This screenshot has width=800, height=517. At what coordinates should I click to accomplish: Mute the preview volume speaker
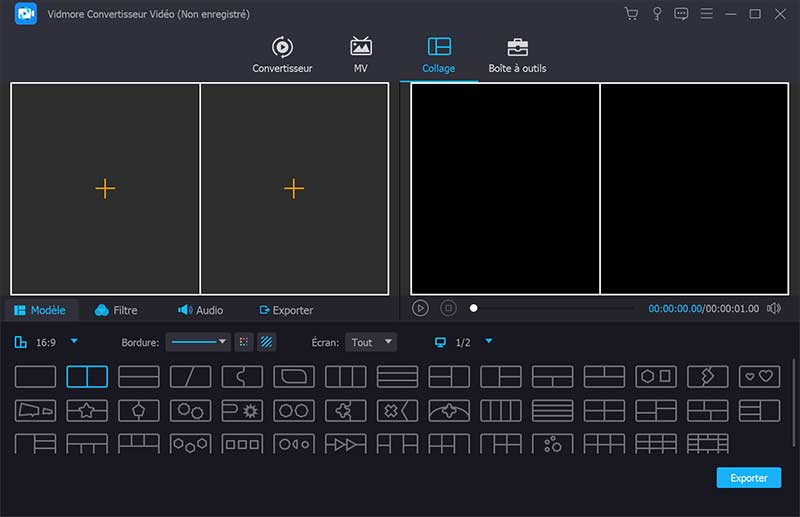(773, 308)
